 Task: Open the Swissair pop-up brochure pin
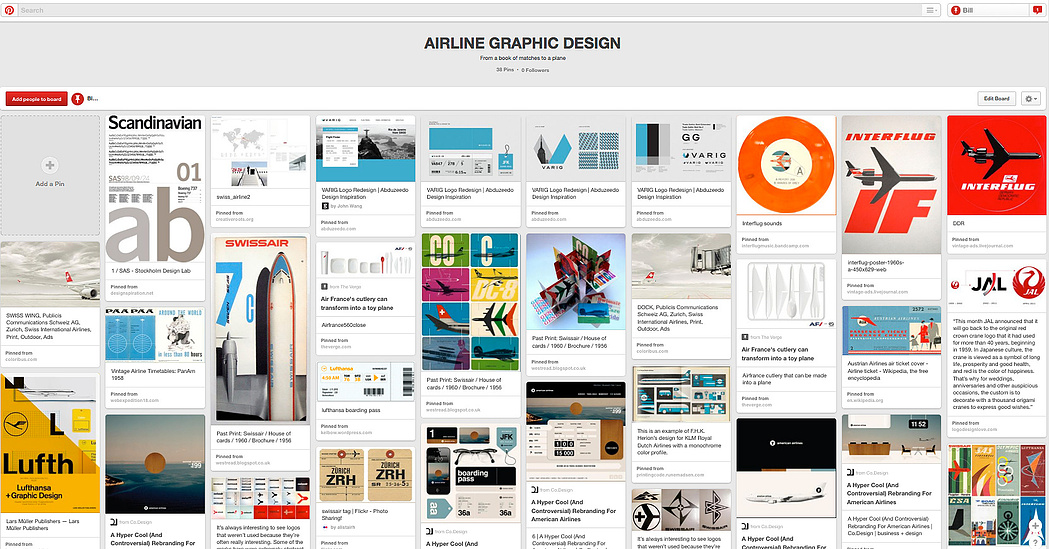[x=576, y=282]
